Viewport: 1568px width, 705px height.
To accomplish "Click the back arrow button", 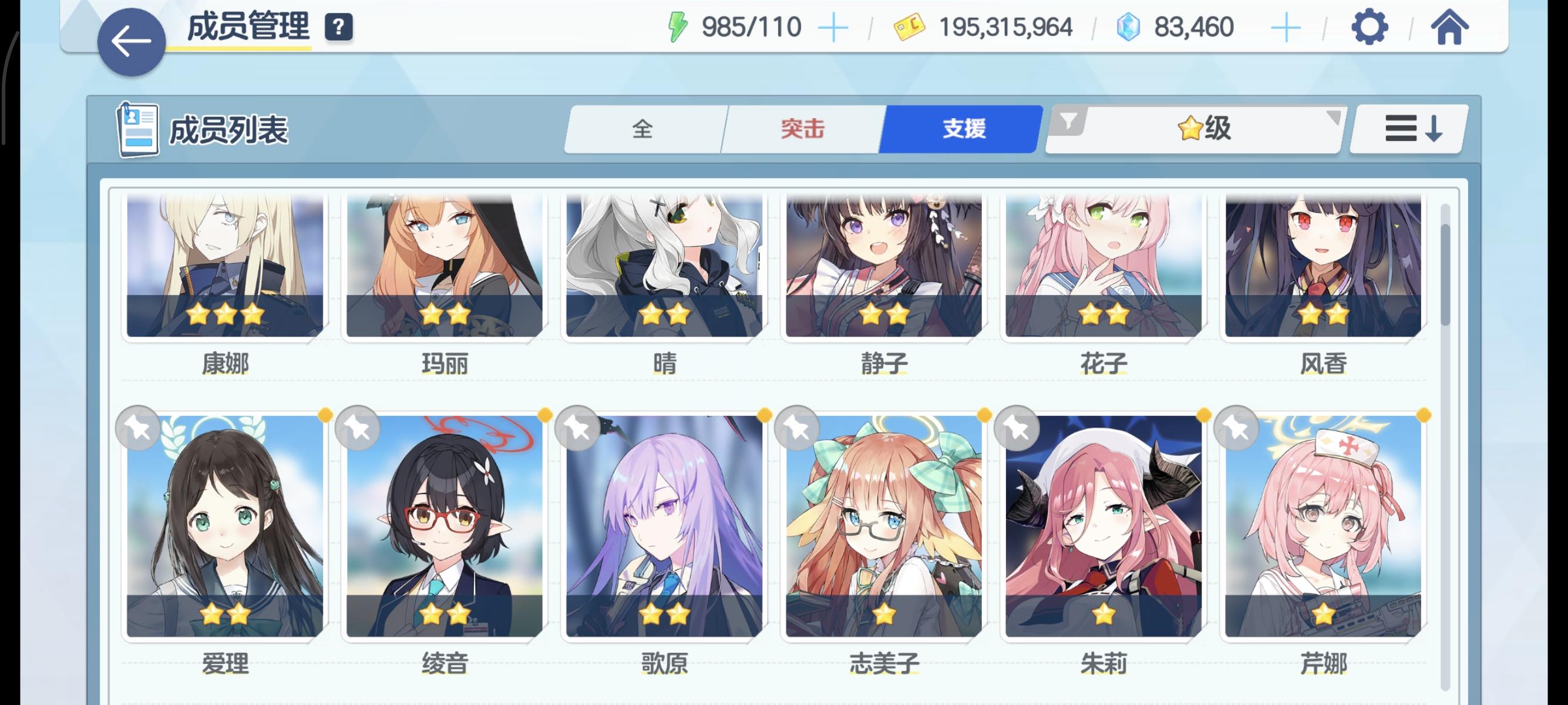I will 131,42.
